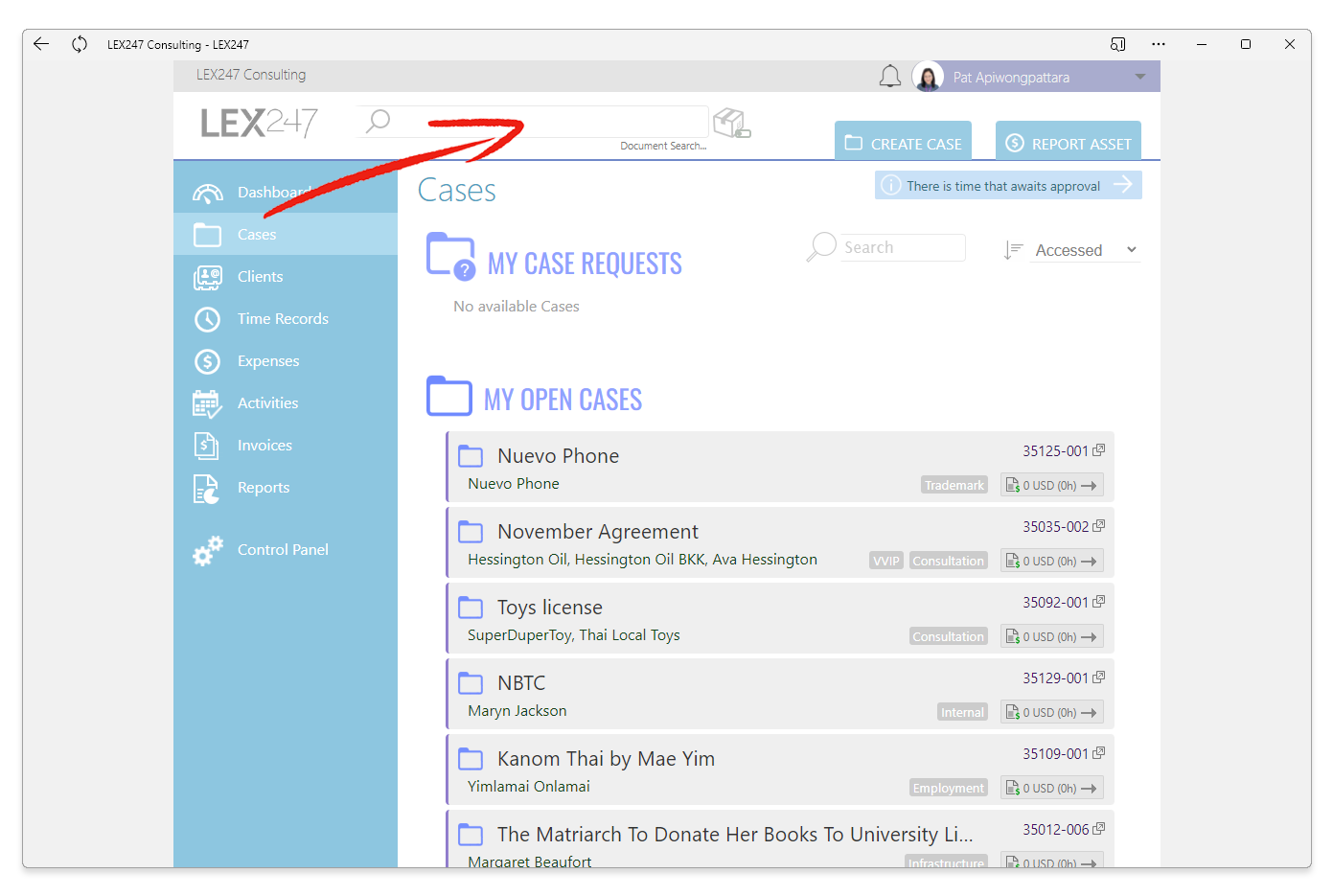Click inside the case Search field
The image size is (1333, 896).
901,247
